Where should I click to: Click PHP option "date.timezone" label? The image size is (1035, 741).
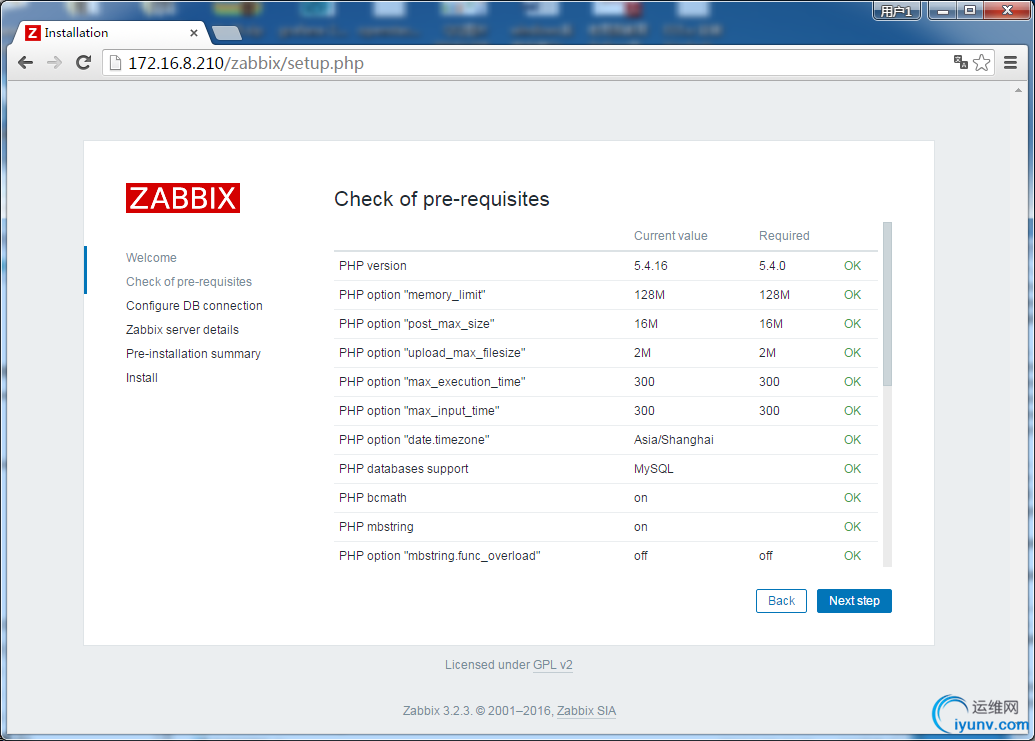click(415, 440)
